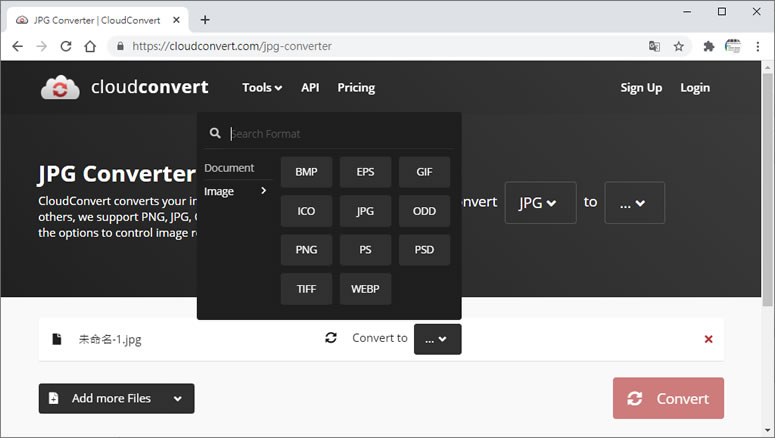Viewport: 775px width, 438px height.
Task: Click the browser back arrow
Action: point(18,46)
